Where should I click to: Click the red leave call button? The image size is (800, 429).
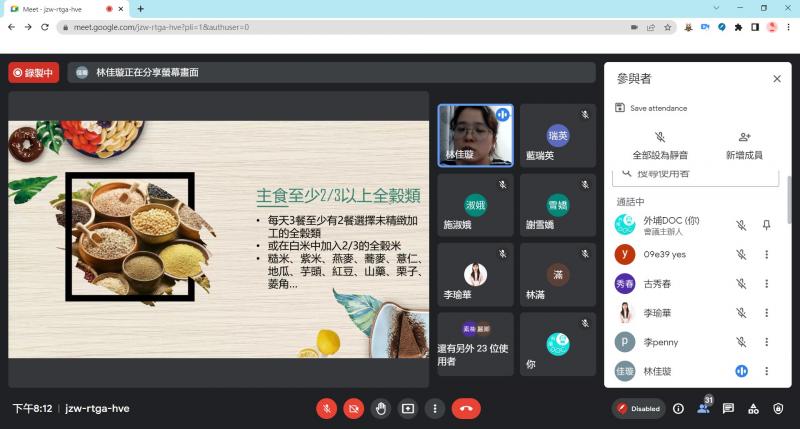(466, 408)
